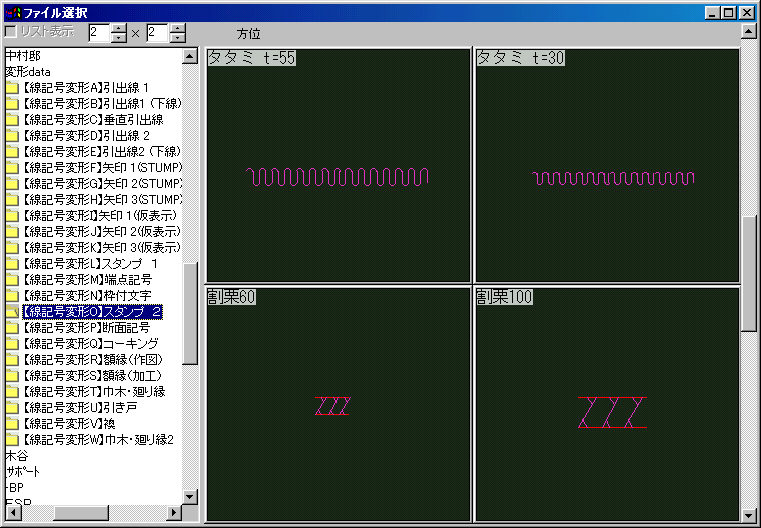Open folder 【線記号変形U】引き戸

82,408
